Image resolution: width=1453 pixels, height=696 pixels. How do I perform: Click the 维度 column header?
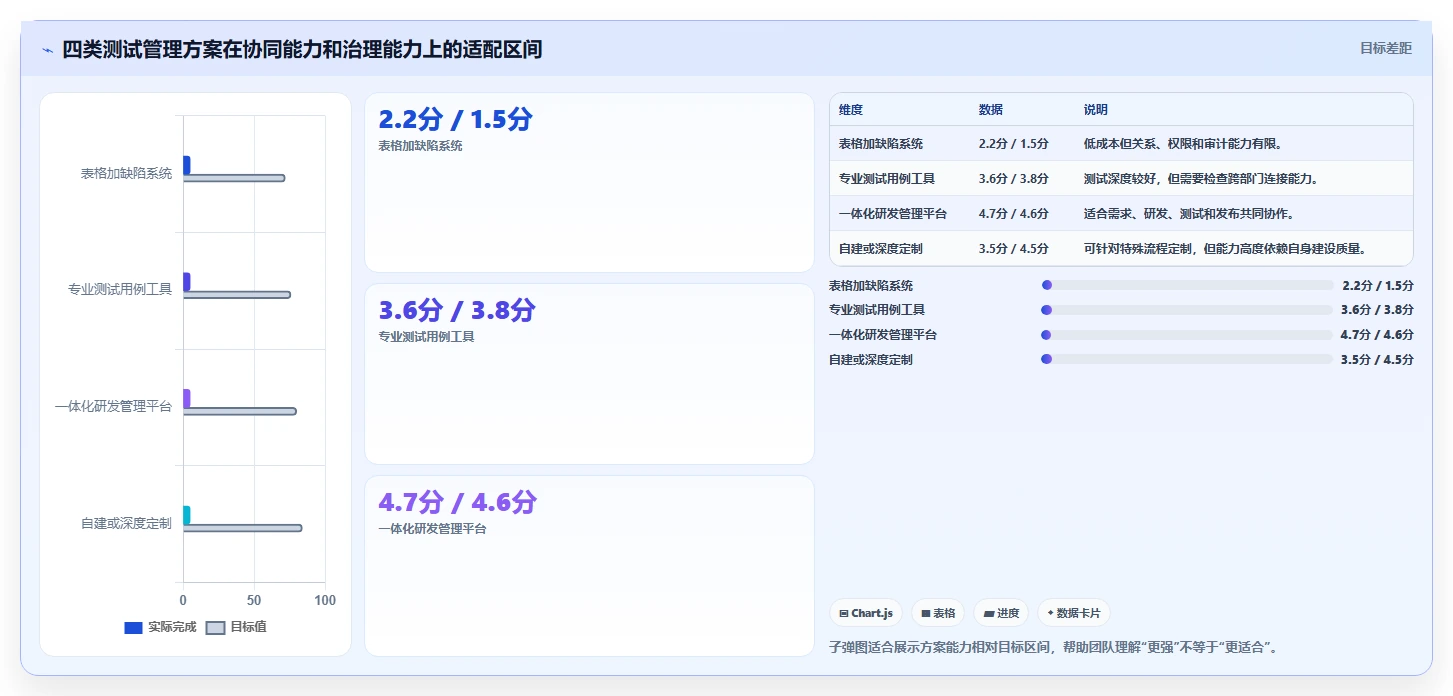point(851,110)
